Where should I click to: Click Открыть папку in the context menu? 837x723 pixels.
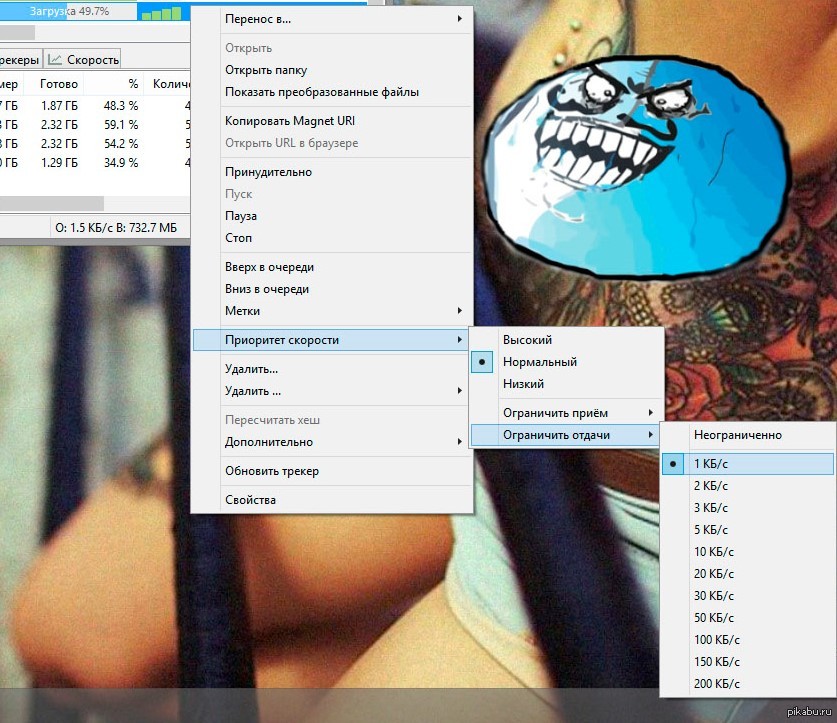pos(266,70)
